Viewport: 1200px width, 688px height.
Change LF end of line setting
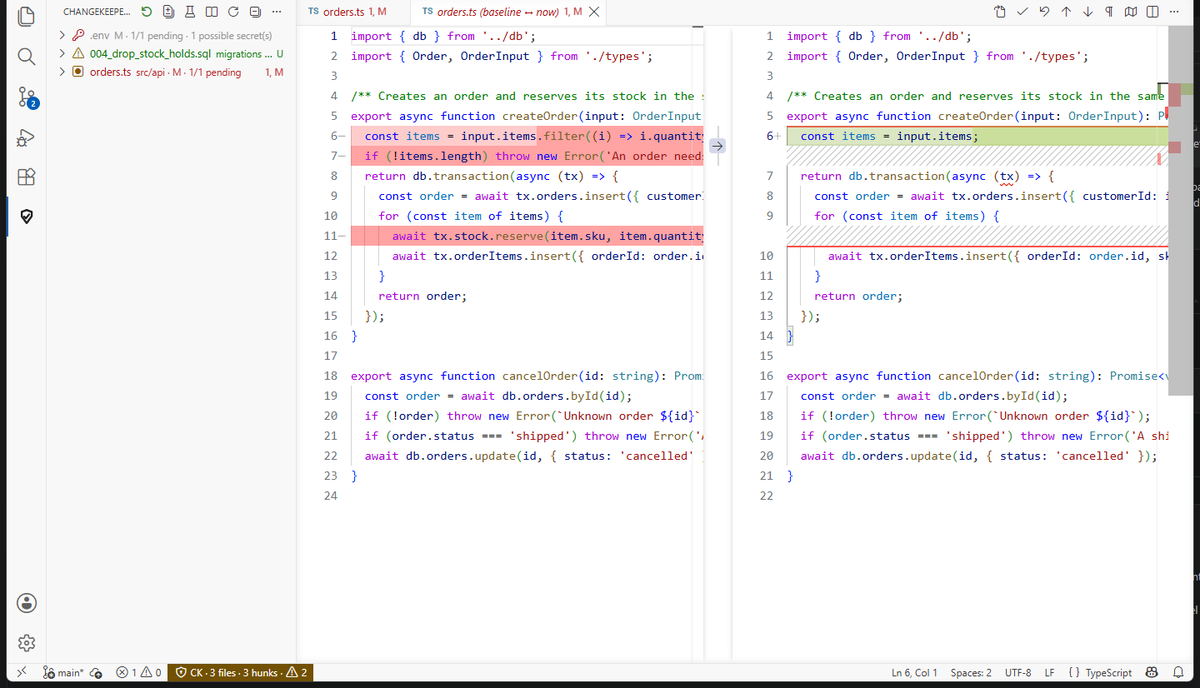tap(1051, 674)
